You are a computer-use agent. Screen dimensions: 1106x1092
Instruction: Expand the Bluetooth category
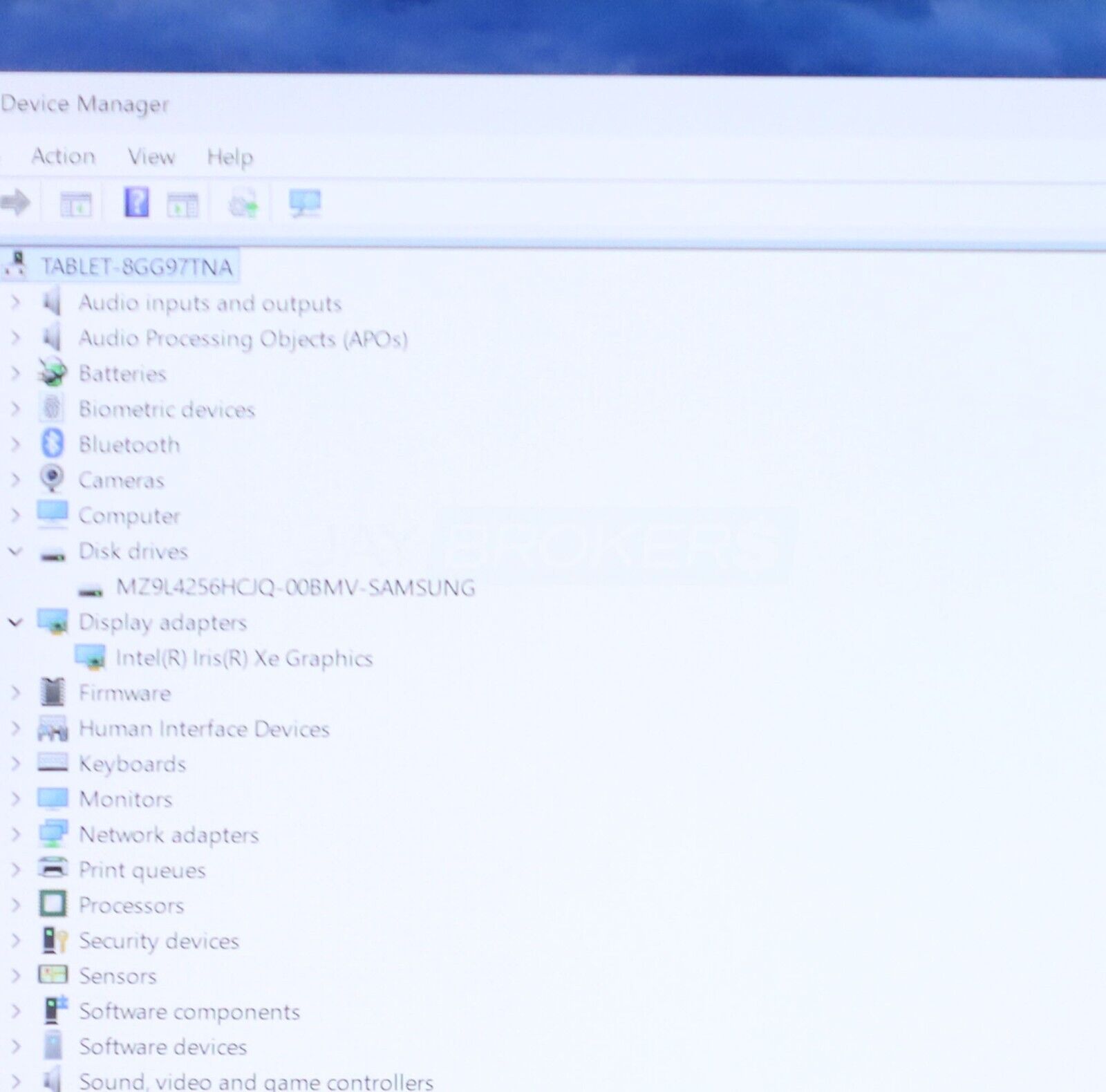pos(15,444)
